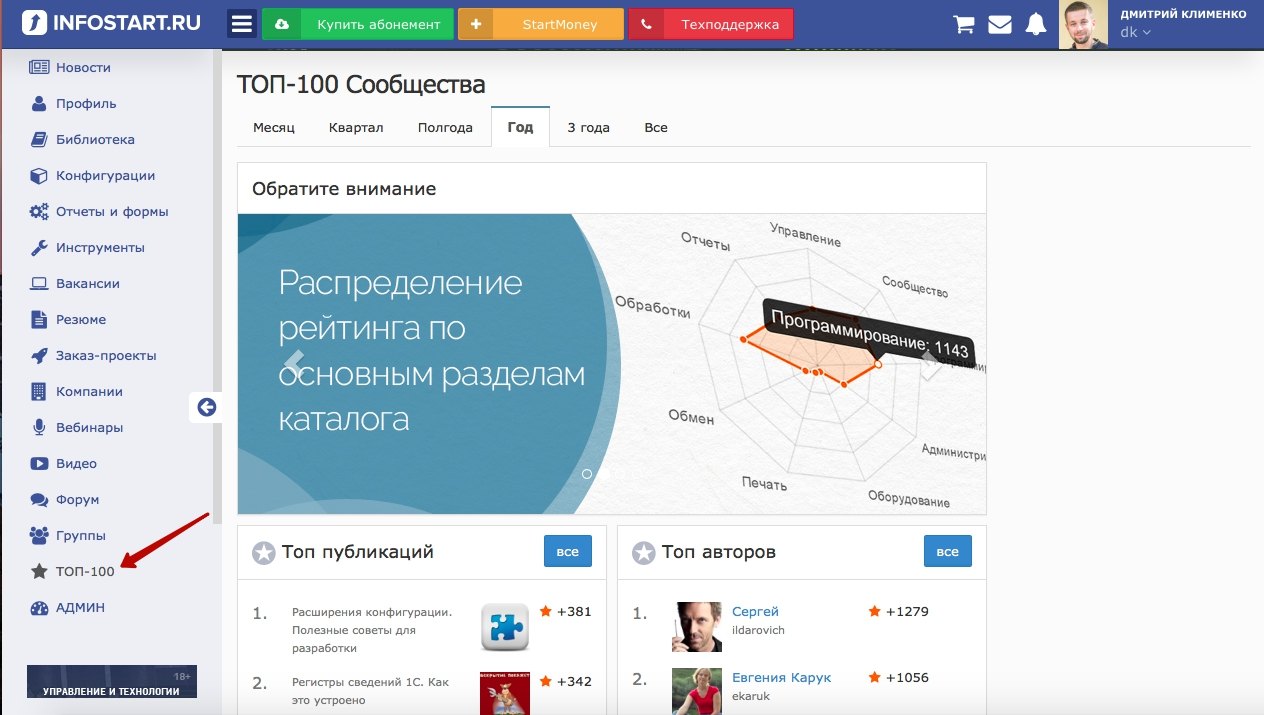Image resolution: width=1264 pixels, height=715 pixels.
Task: Click ДМИТРИЙ КЛИМЕНКО user name
Action: click(1183, 14)
